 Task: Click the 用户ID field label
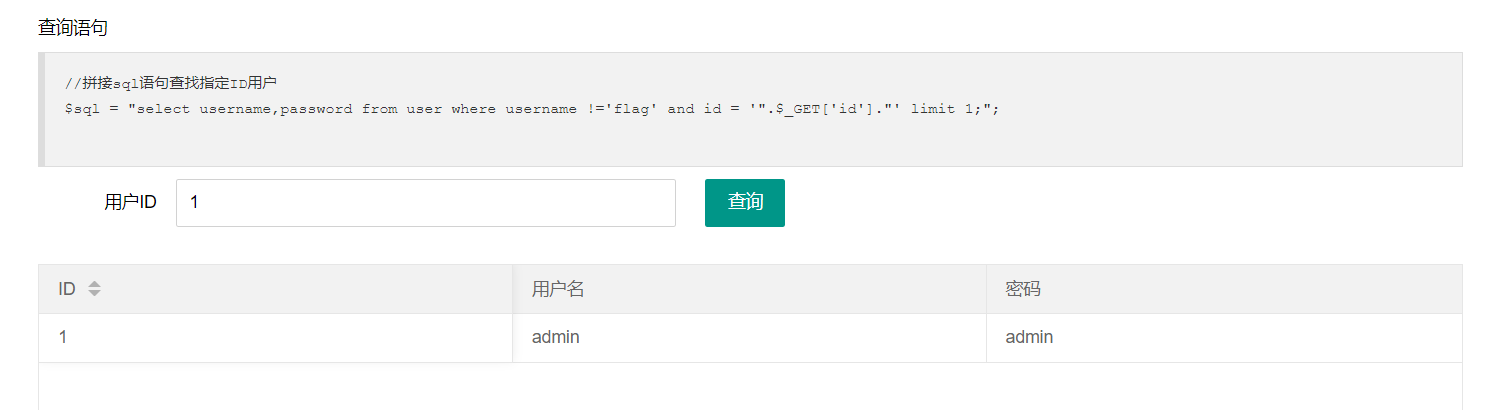(130, 203)
